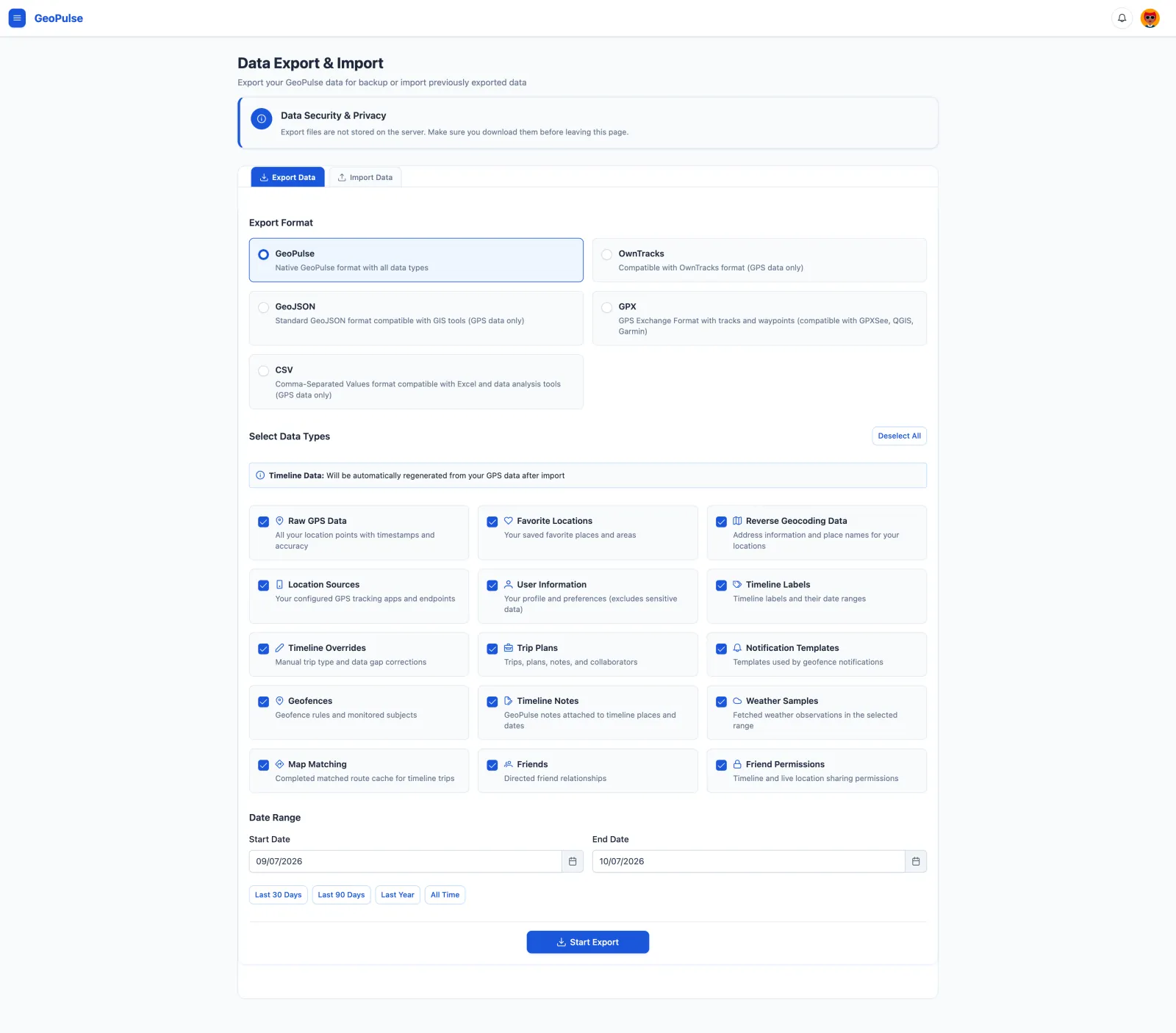Click the Trip Plans briefcase icon

pyautogui.click(x=509, y=648)
